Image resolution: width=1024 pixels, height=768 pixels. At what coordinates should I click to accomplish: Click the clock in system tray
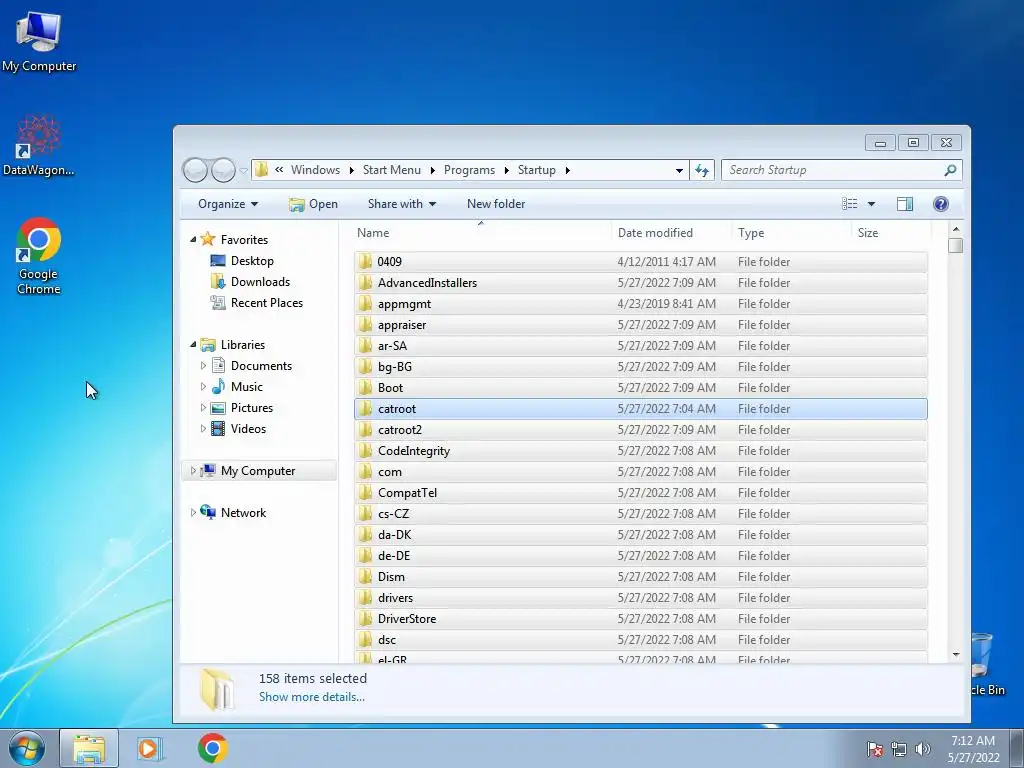[x=973, y=749]
